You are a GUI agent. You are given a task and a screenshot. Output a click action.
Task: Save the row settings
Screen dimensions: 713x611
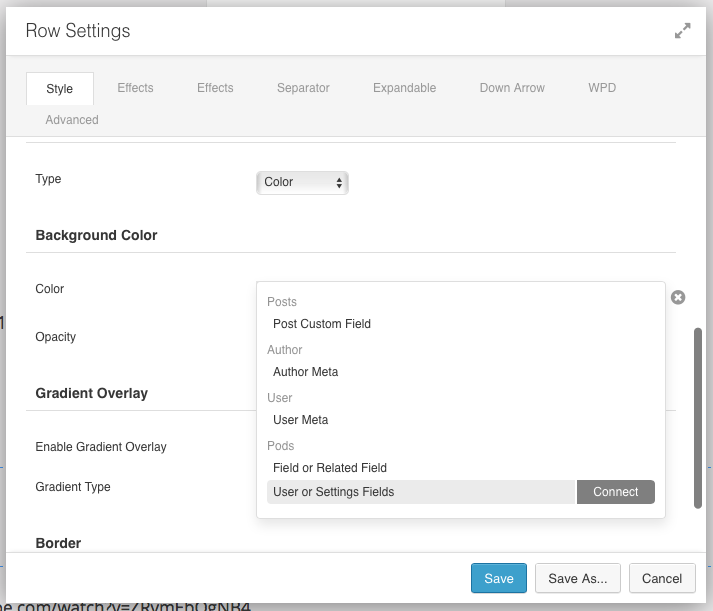(x=499, y=578)
